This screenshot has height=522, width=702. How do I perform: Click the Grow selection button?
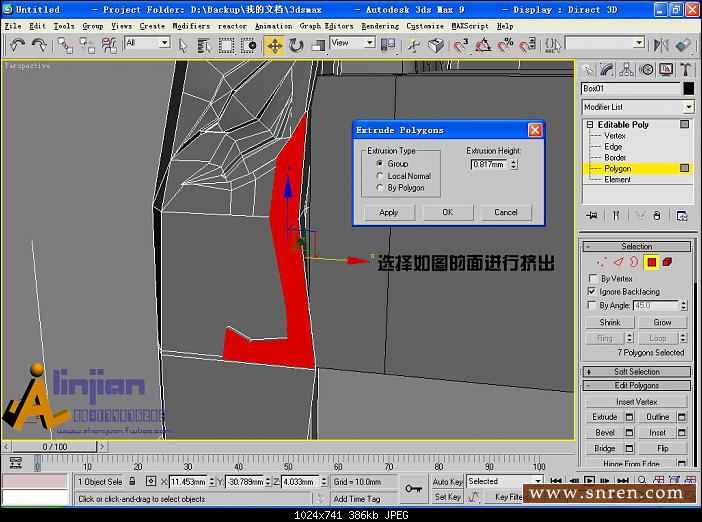tap(663, 323)
